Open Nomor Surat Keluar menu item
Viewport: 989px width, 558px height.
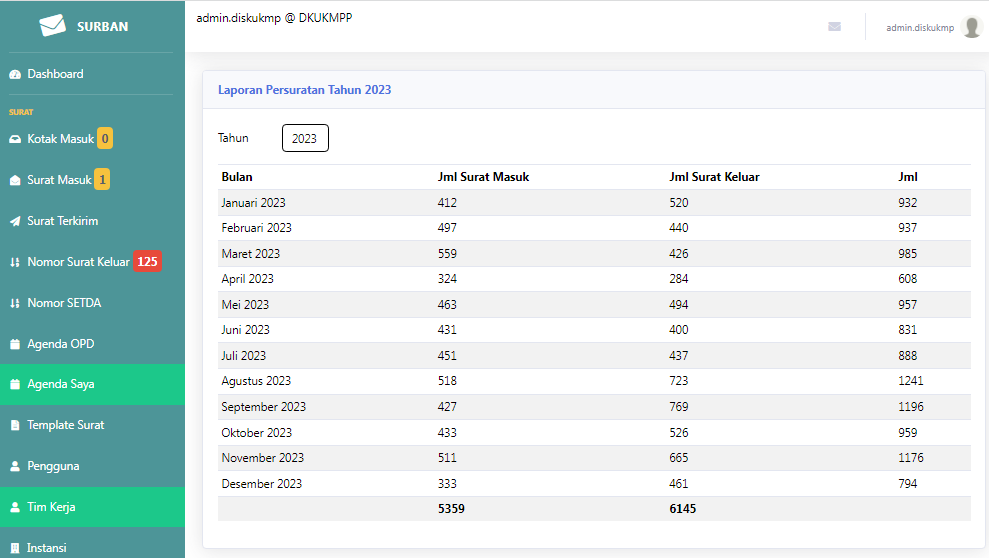[92, 262]
